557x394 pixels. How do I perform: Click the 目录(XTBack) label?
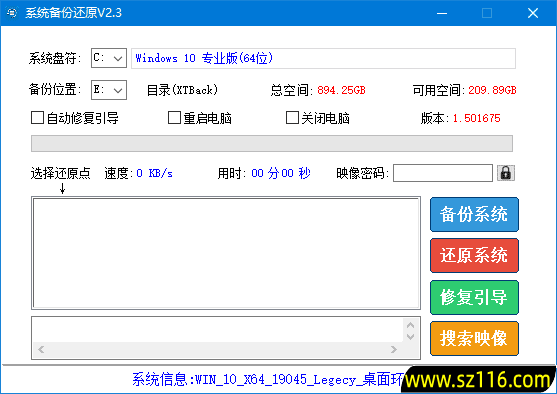[x=182, y=90]
